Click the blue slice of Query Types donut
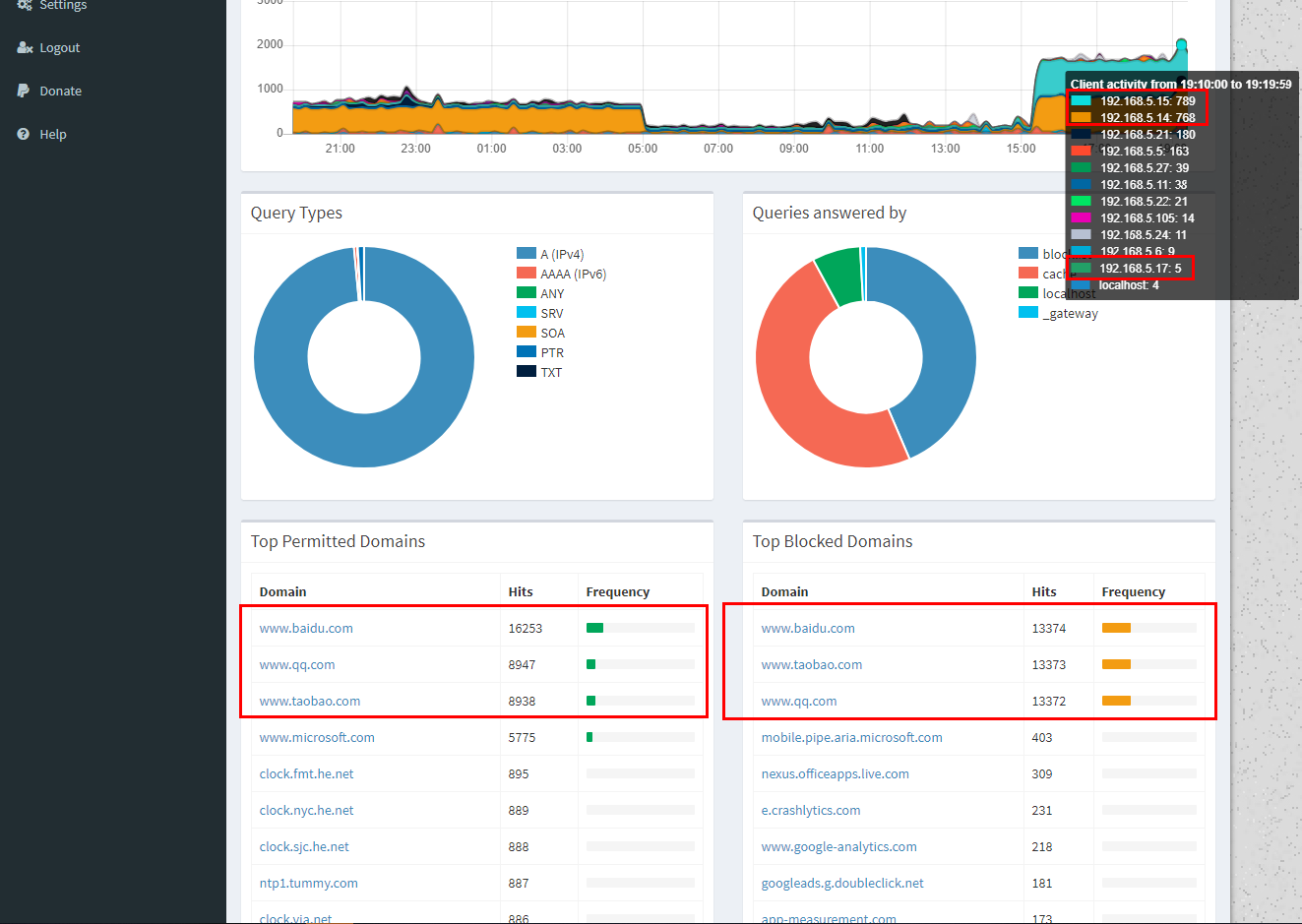Image resolution: width=1302 pixels, height=924 pixels. [x=364, y=441]
